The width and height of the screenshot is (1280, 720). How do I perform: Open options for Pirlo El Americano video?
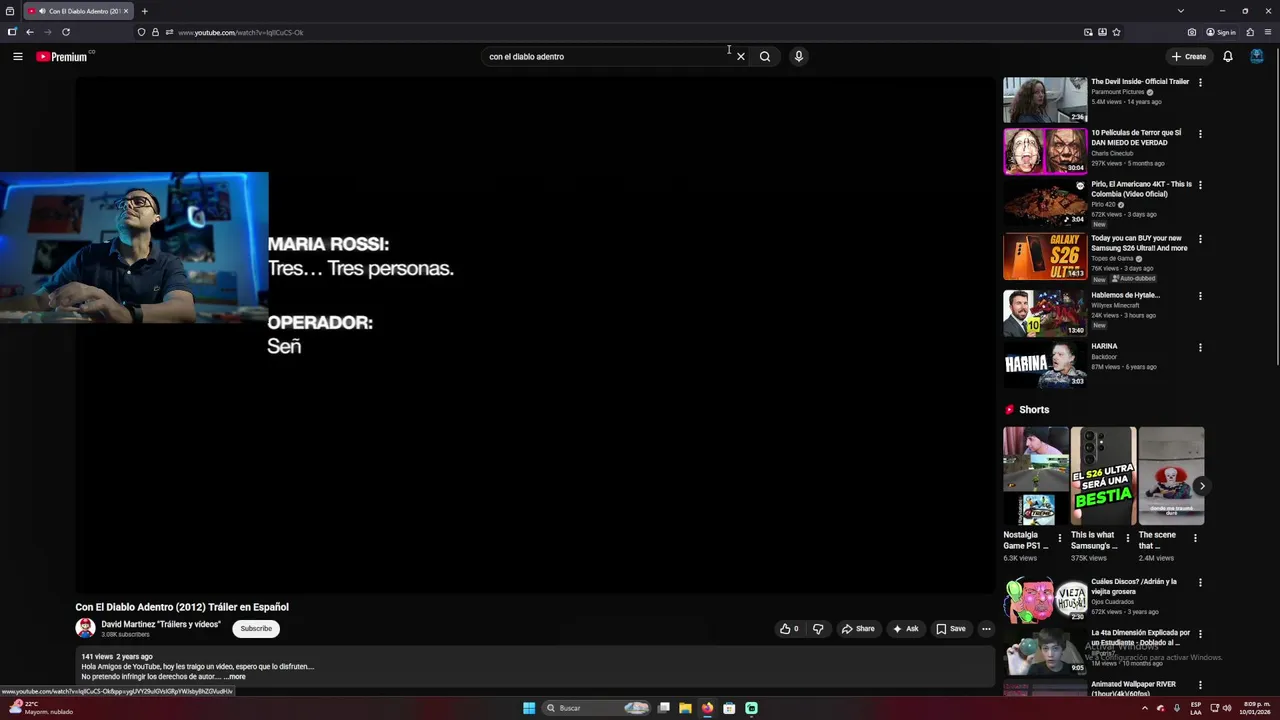tap(1200, 185)
